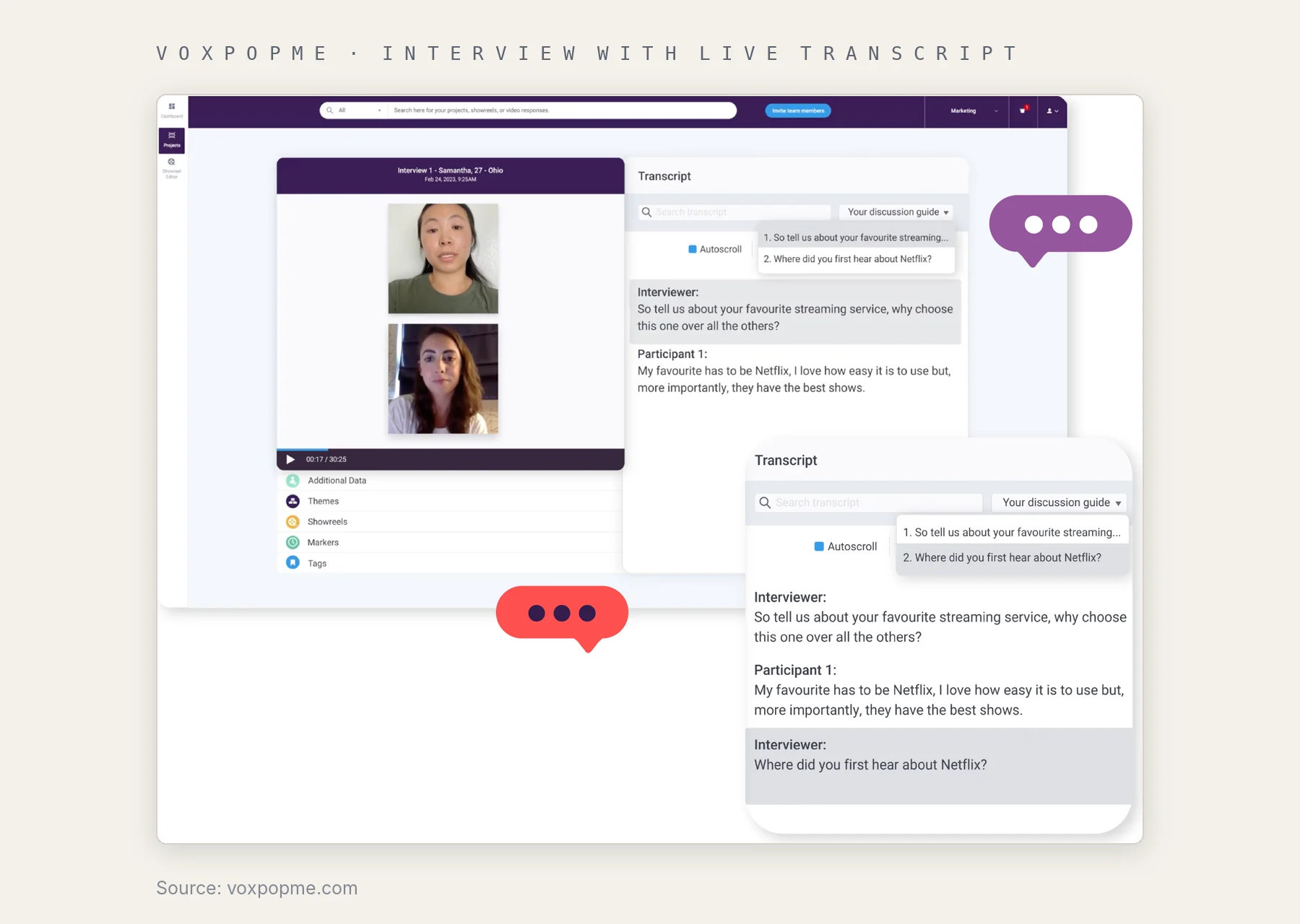Image resolution: width=1300 pixels, height=924 pixels.
Task: Click the highlighted "Where did you first hear about Netflix?" transcript line
Action: pos(870,764)
